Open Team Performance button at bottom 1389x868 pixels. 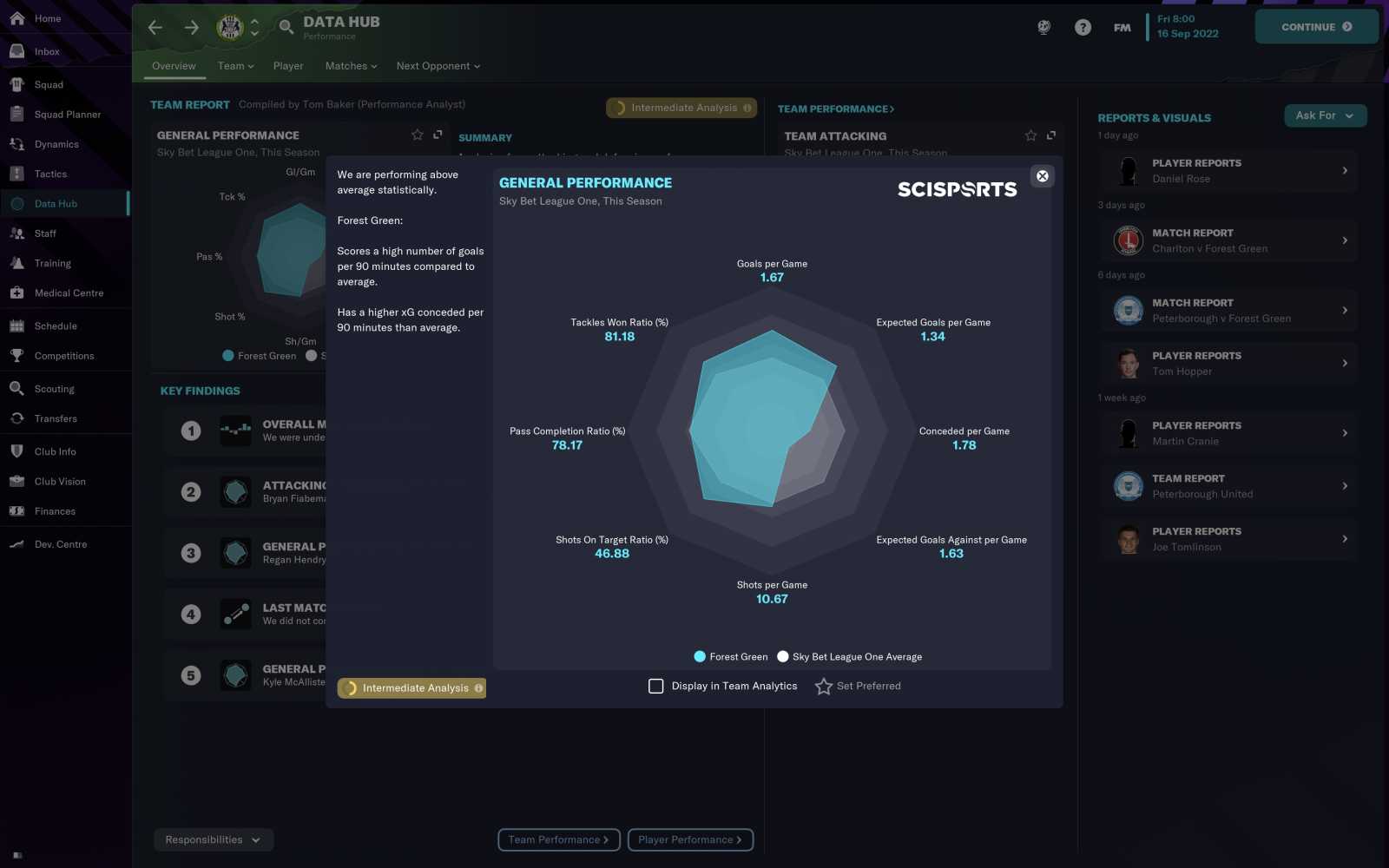click(559, 839)
